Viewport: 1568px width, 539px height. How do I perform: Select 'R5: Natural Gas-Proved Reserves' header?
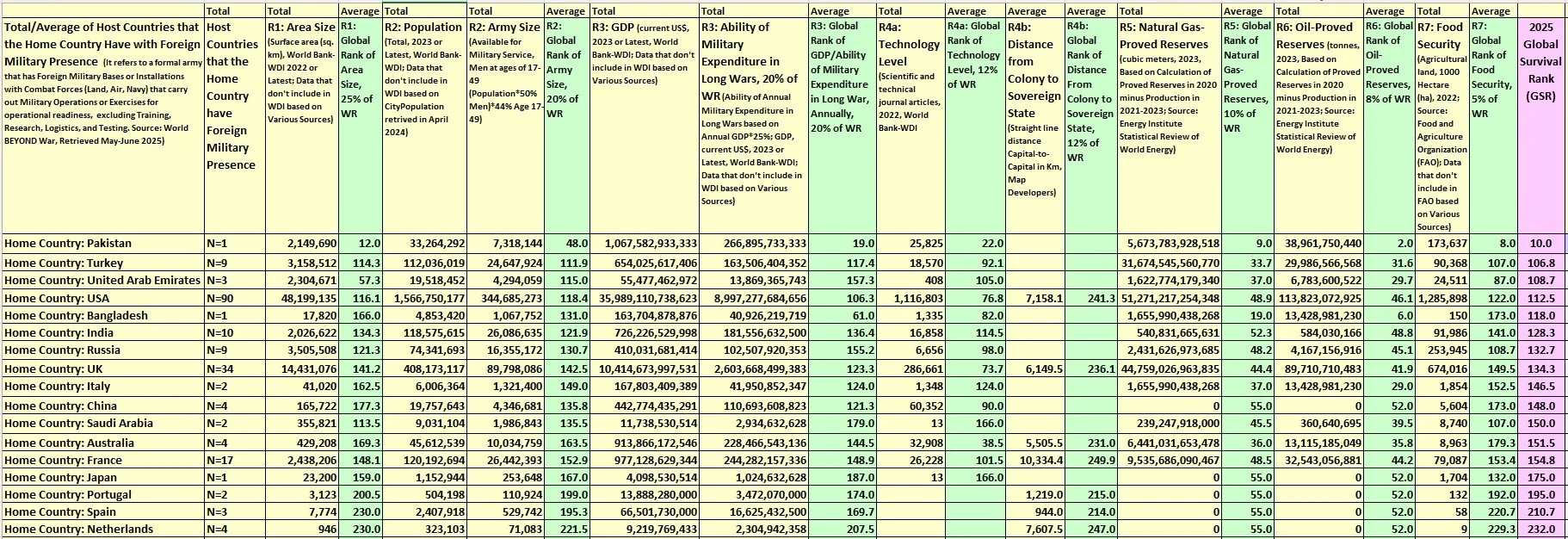click(x=1170, y=125)
